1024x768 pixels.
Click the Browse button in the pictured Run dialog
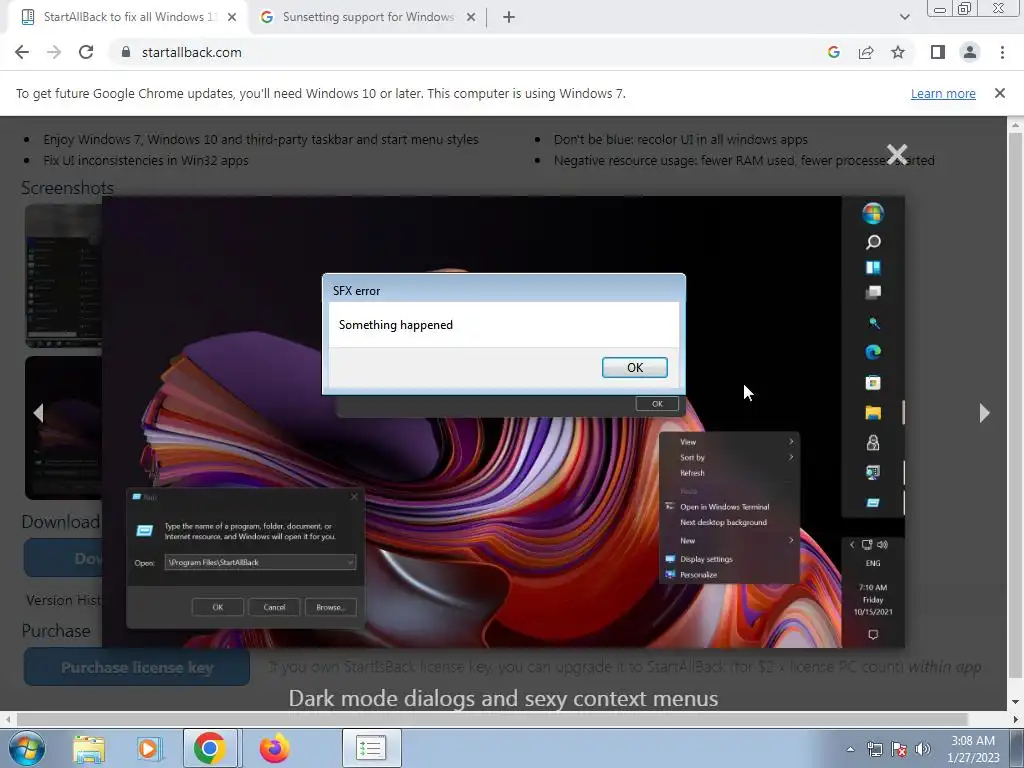click(x=330, y=607)
